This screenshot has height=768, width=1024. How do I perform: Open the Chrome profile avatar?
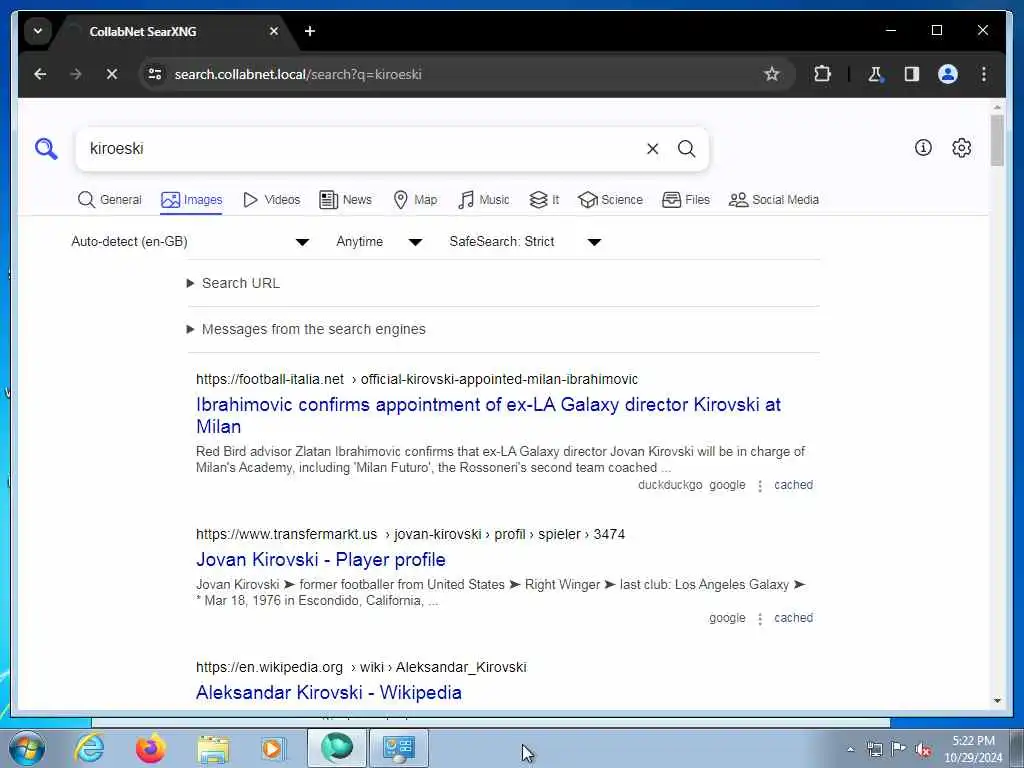tap(948, 74)
